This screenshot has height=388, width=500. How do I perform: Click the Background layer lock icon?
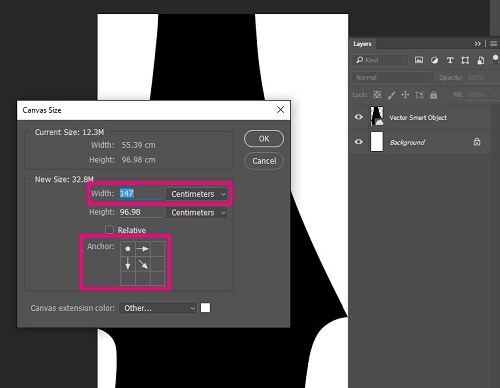coord(477,142)
